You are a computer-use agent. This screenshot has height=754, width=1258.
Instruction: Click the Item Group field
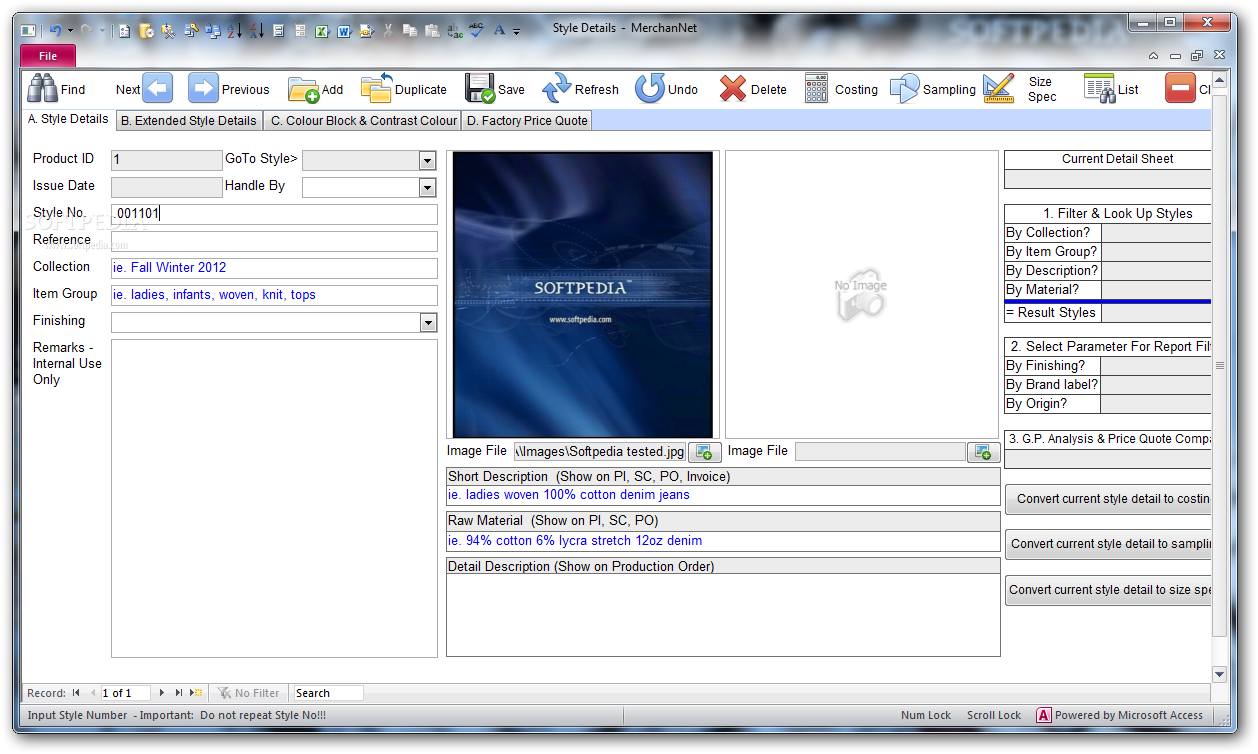point(274,295)
